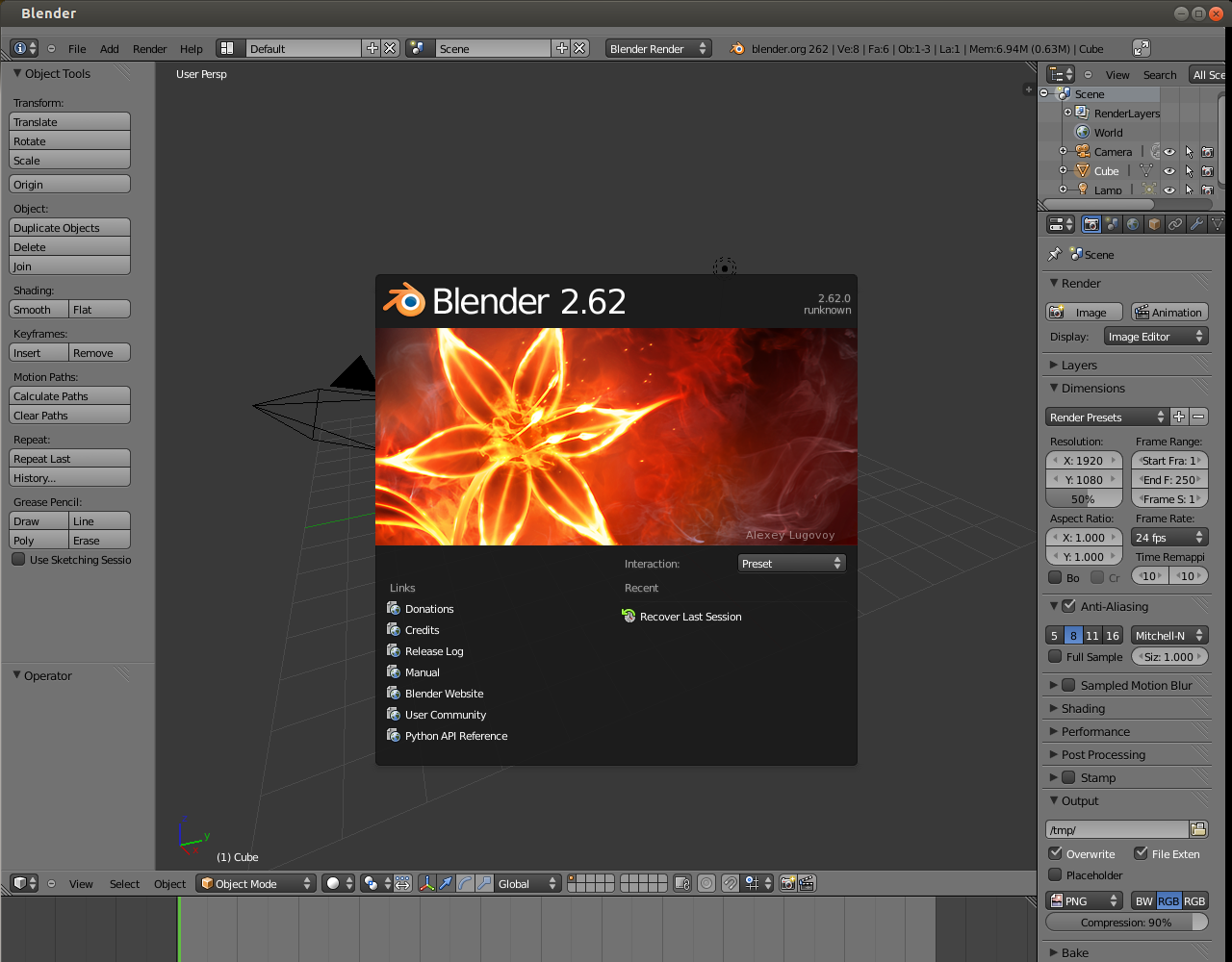Enable the Rotate manipulator icon
Image resolution: width=1232 pixels, height=962 pixels.
click(465, 882)
